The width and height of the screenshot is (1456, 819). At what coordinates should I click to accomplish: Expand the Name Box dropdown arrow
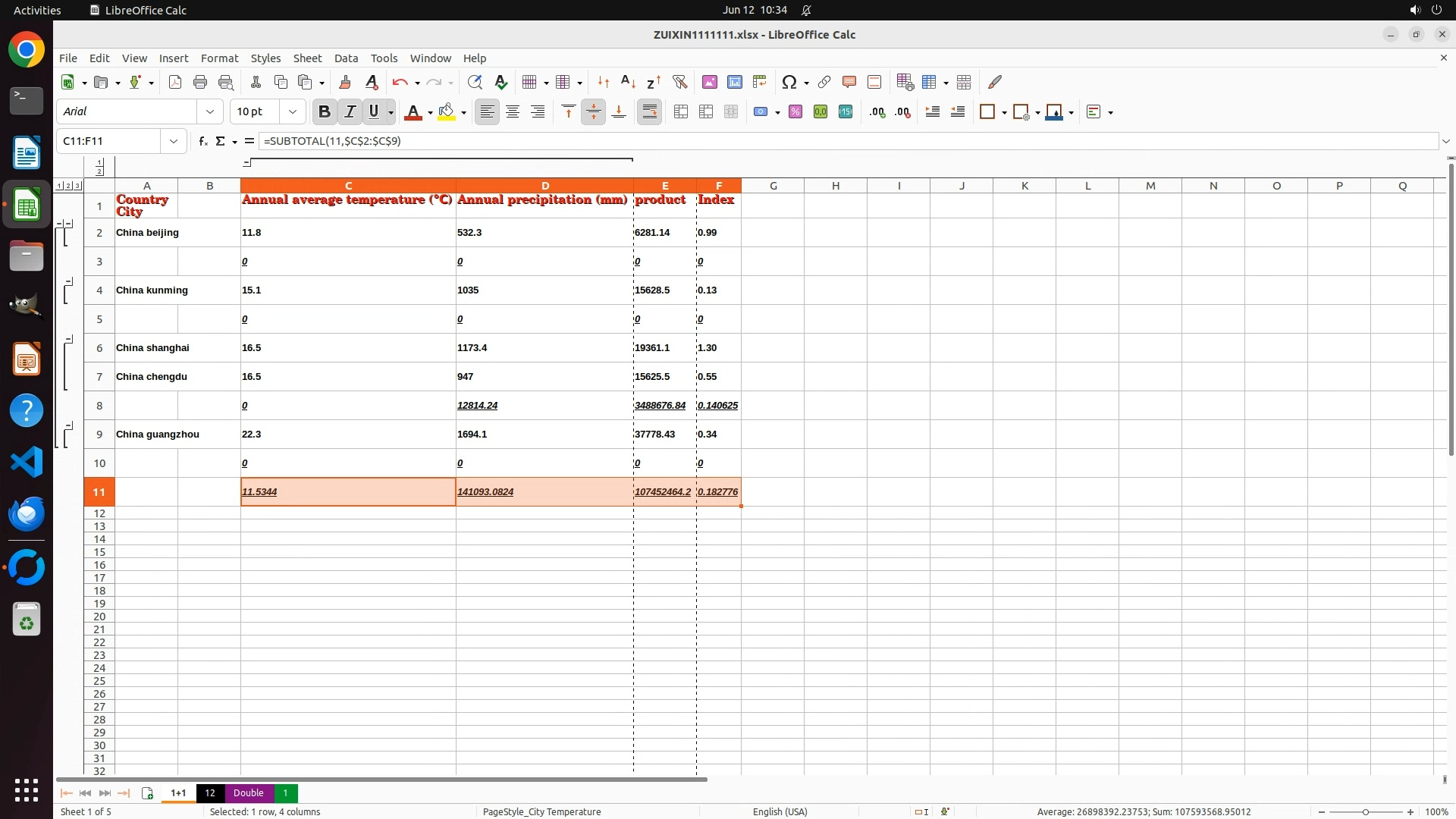(x=174, y=141)
